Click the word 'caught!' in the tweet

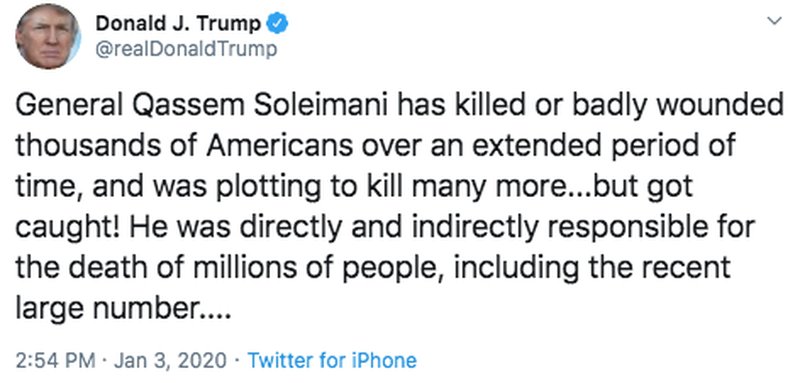[66, 227]
